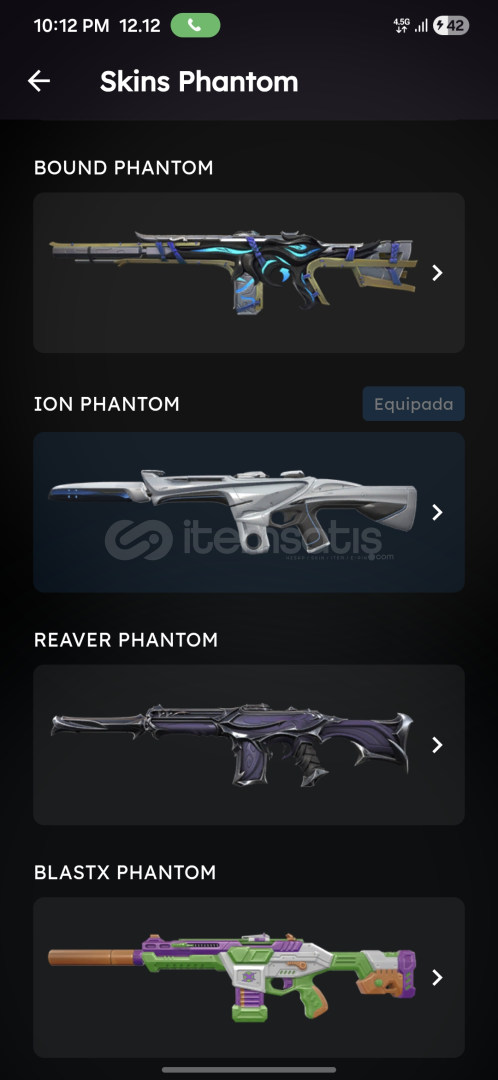Tap the BLASTX PHANTOM heading
Viewport: 498px width, 1080px height.
coord(125,872)
